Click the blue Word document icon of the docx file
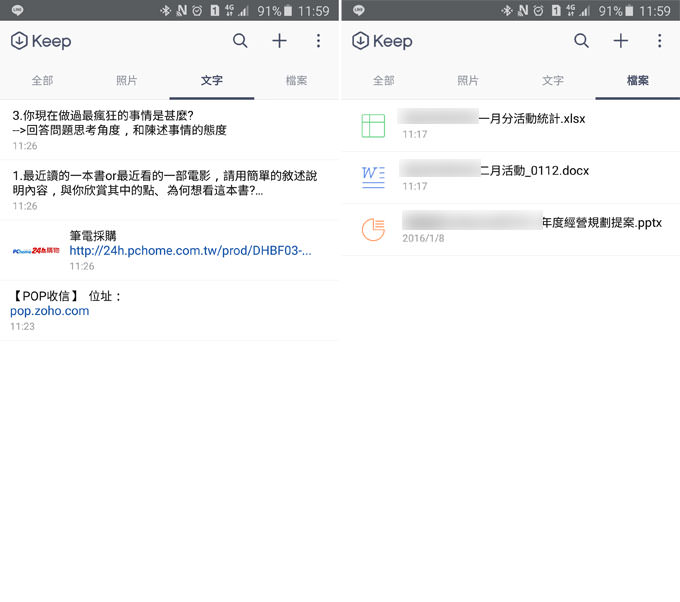Screen dimensions: 680x602 (x=373, y=177)
